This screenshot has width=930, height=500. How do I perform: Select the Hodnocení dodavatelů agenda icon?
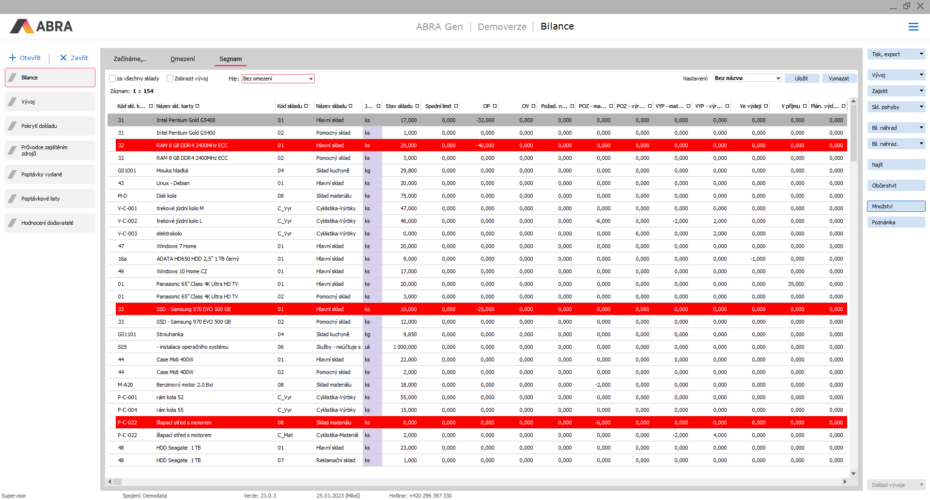(12, 223)
